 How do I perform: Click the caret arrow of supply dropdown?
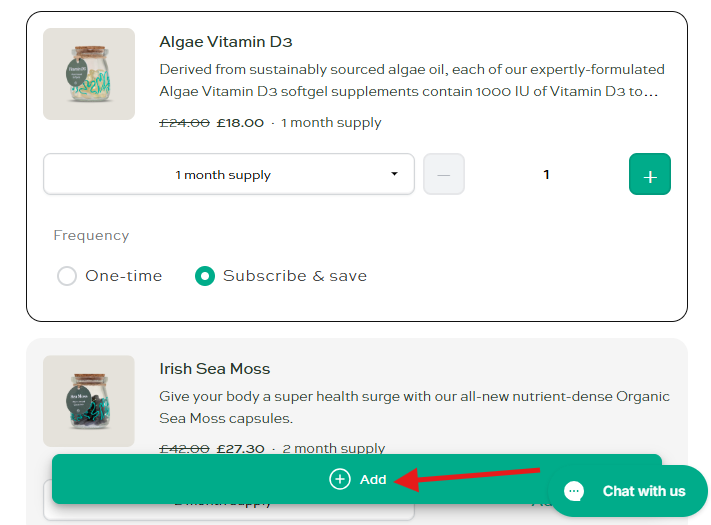pyautogui.click(x=394, y=175)
